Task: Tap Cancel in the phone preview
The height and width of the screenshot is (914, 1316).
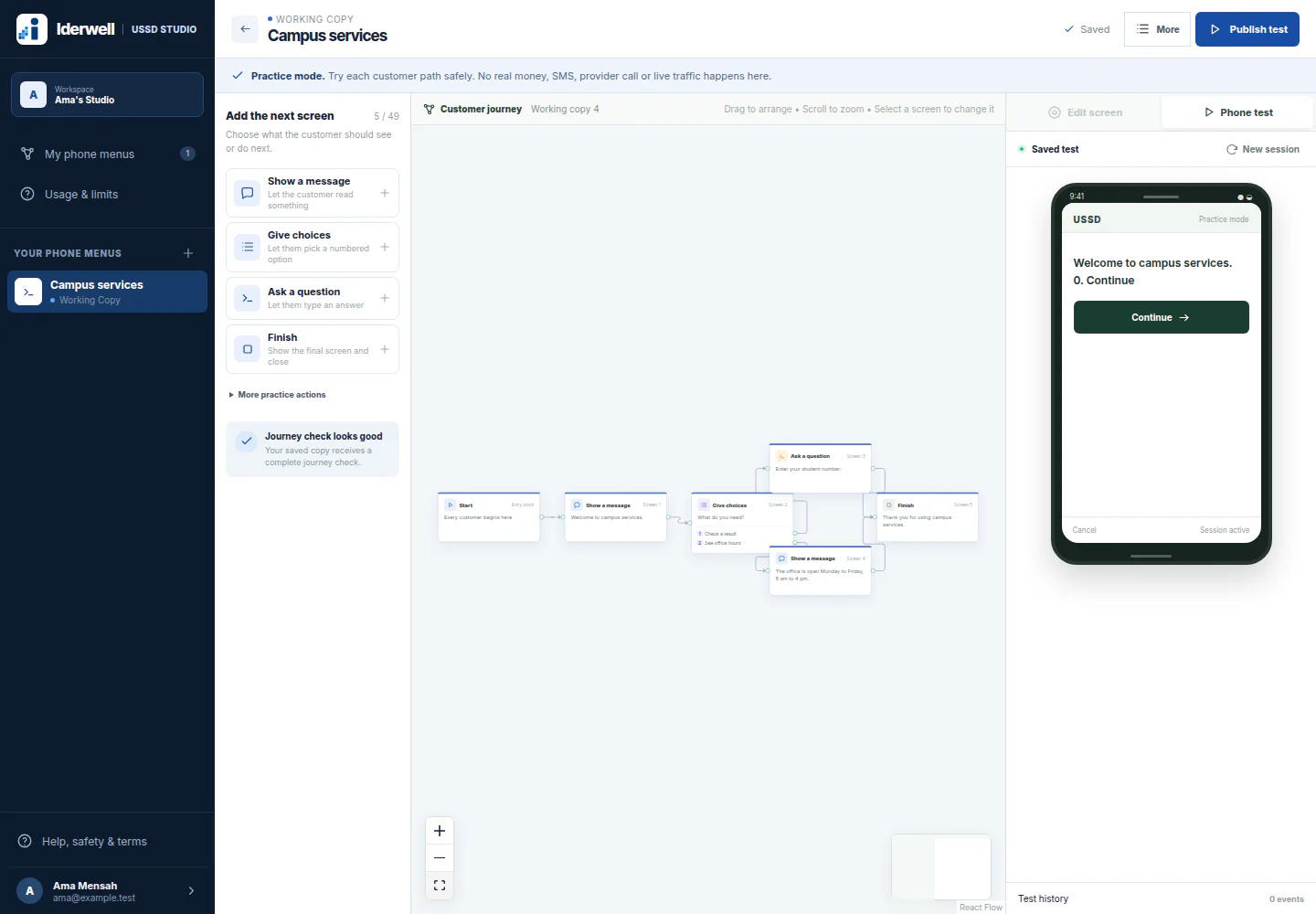Action: [1085, 530]
